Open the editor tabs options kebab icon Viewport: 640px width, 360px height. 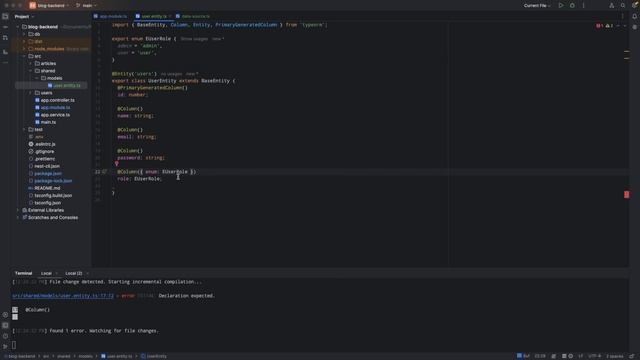pos(622,16)
